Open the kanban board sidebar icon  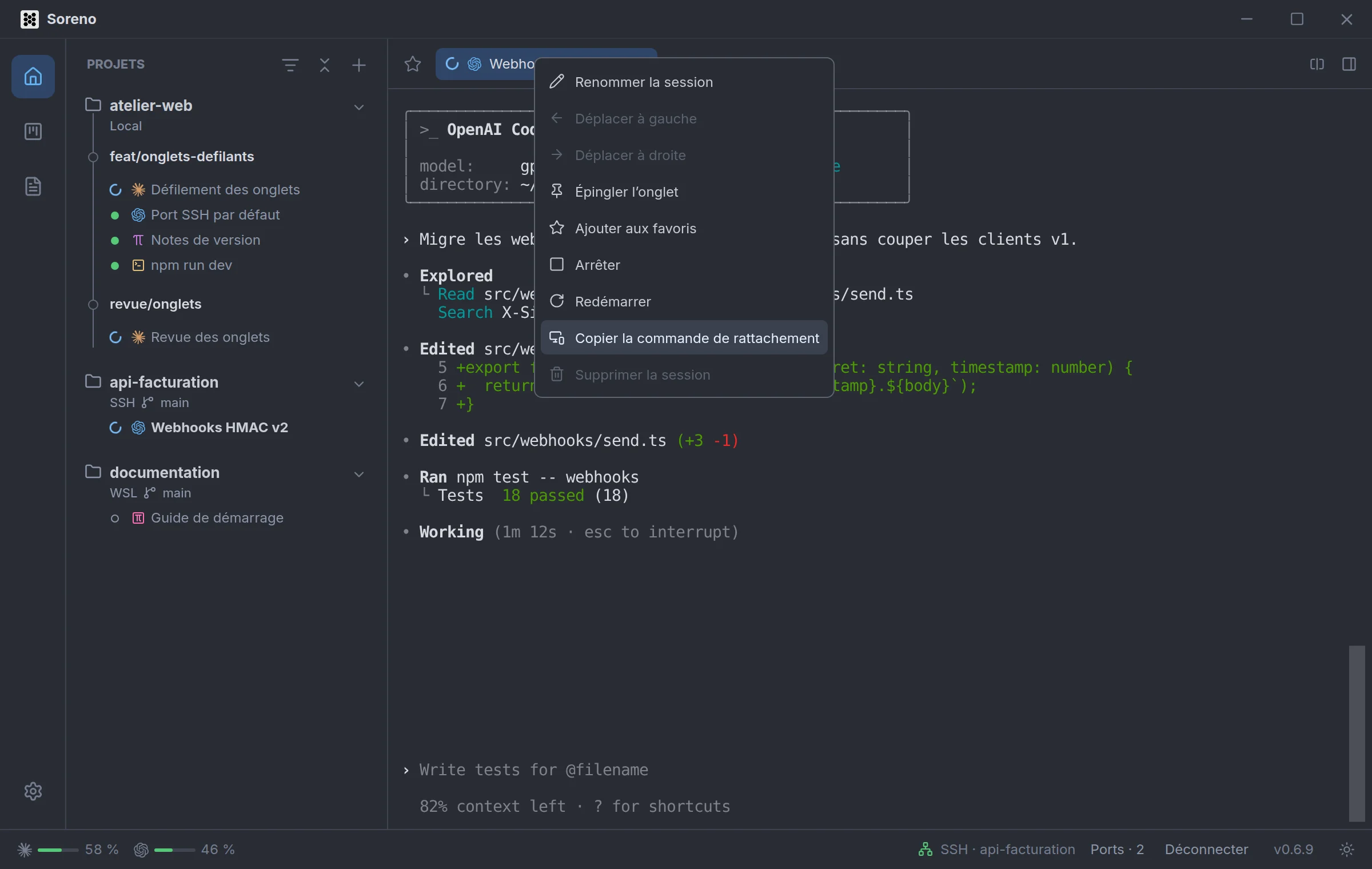tap(33, 131)
